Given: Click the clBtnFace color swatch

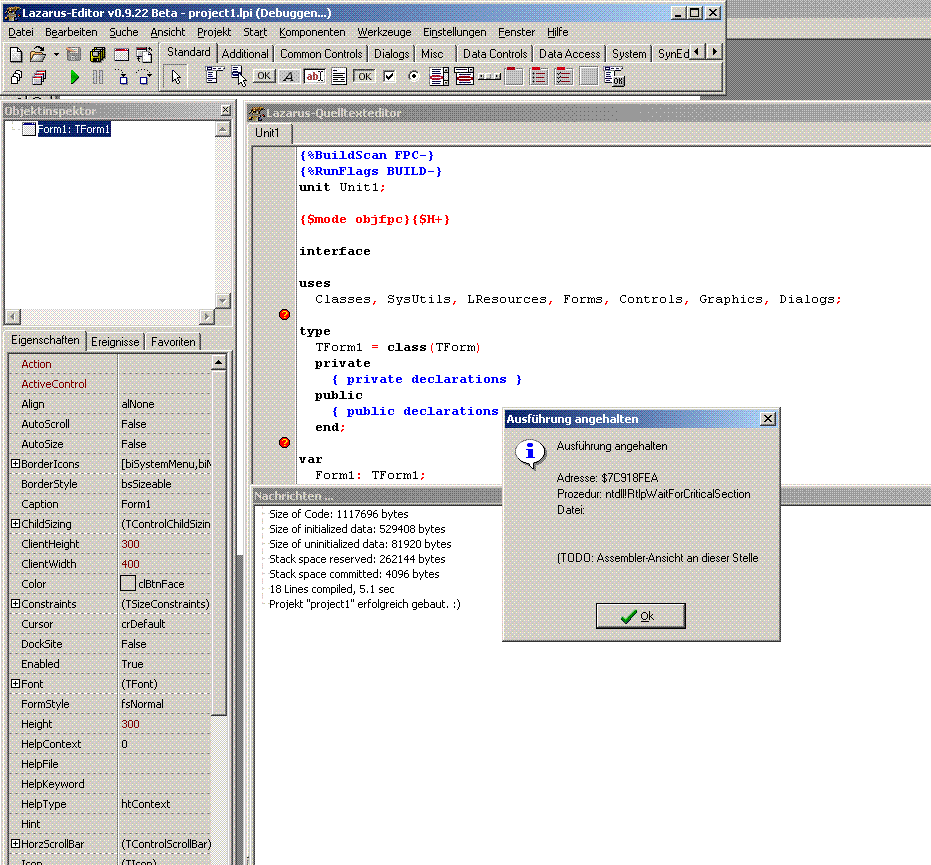Looking at the screenshot, I should pos(128,584).
